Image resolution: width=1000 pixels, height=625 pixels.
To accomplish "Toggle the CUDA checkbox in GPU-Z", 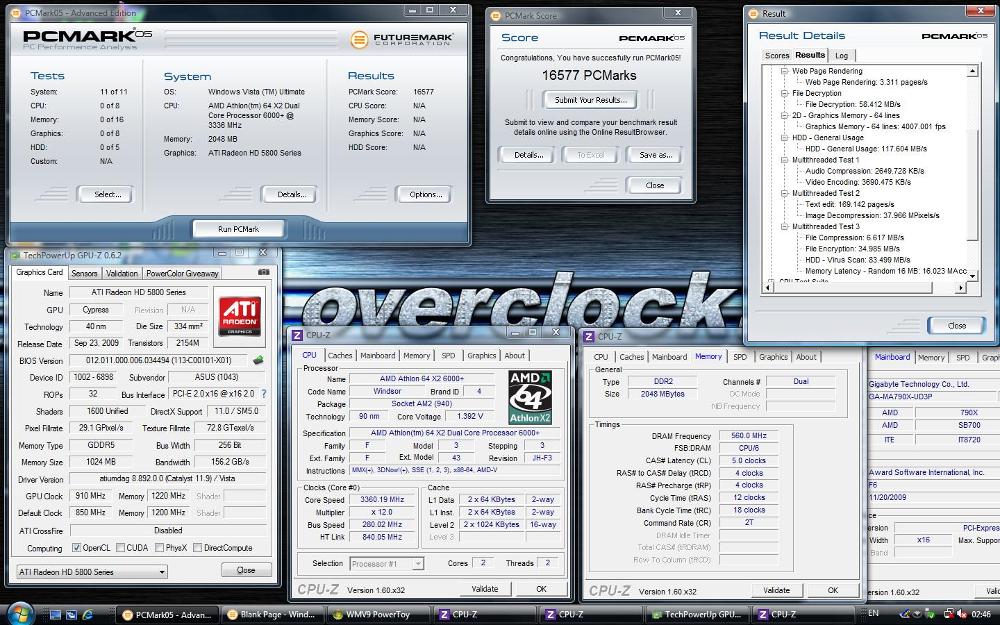I will point(120,548).
